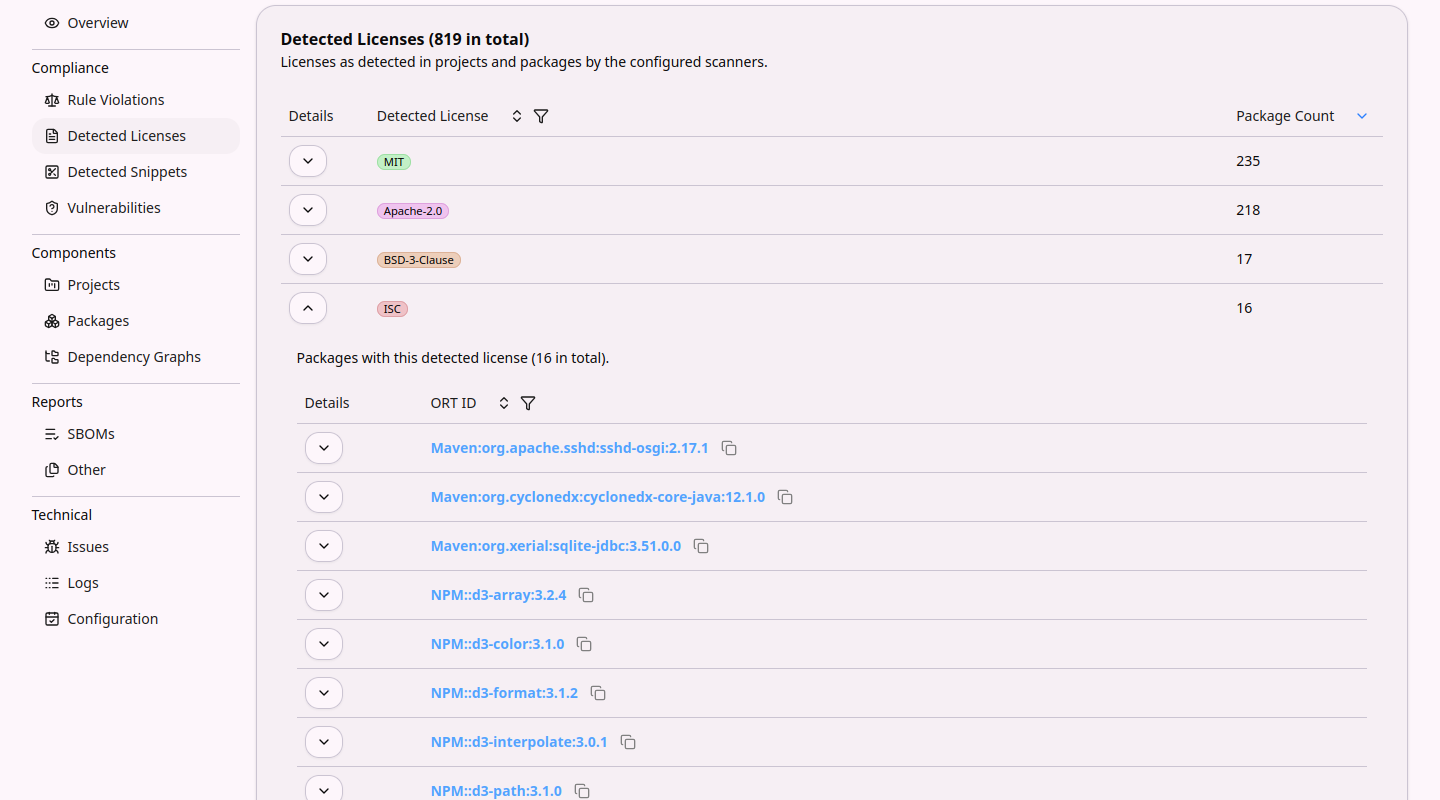Expand details for sshd-osgi:2.17.1 package
This screenshot has width=1440, height=800.
324,448
